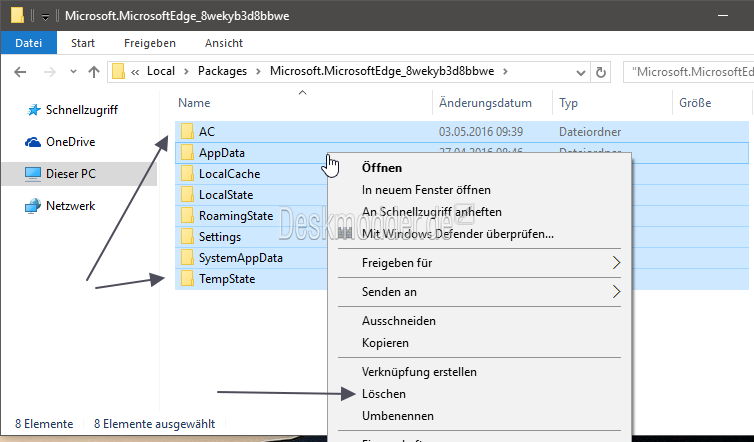Expand chevron after Packages in address bar
Image resolution: width=754 pixels, height=442 pixels.
(x=258, y=72)
